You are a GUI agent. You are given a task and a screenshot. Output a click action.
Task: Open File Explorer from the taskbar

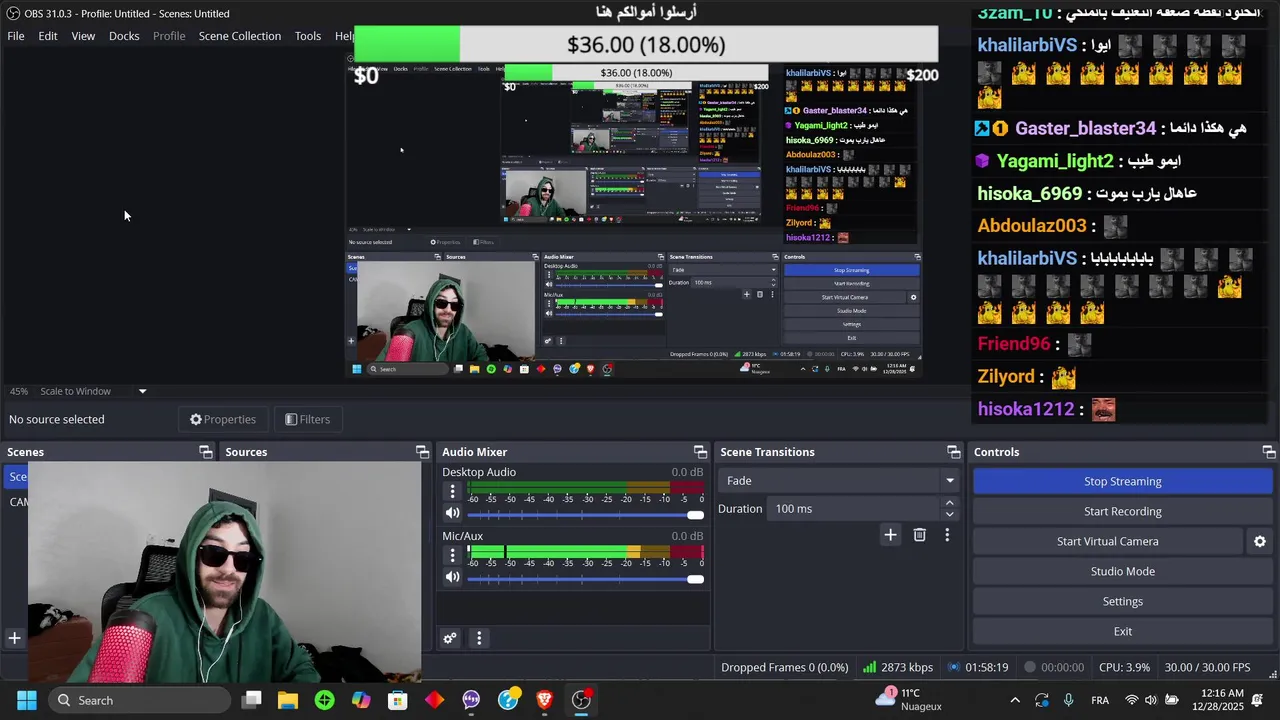[288, 700]
